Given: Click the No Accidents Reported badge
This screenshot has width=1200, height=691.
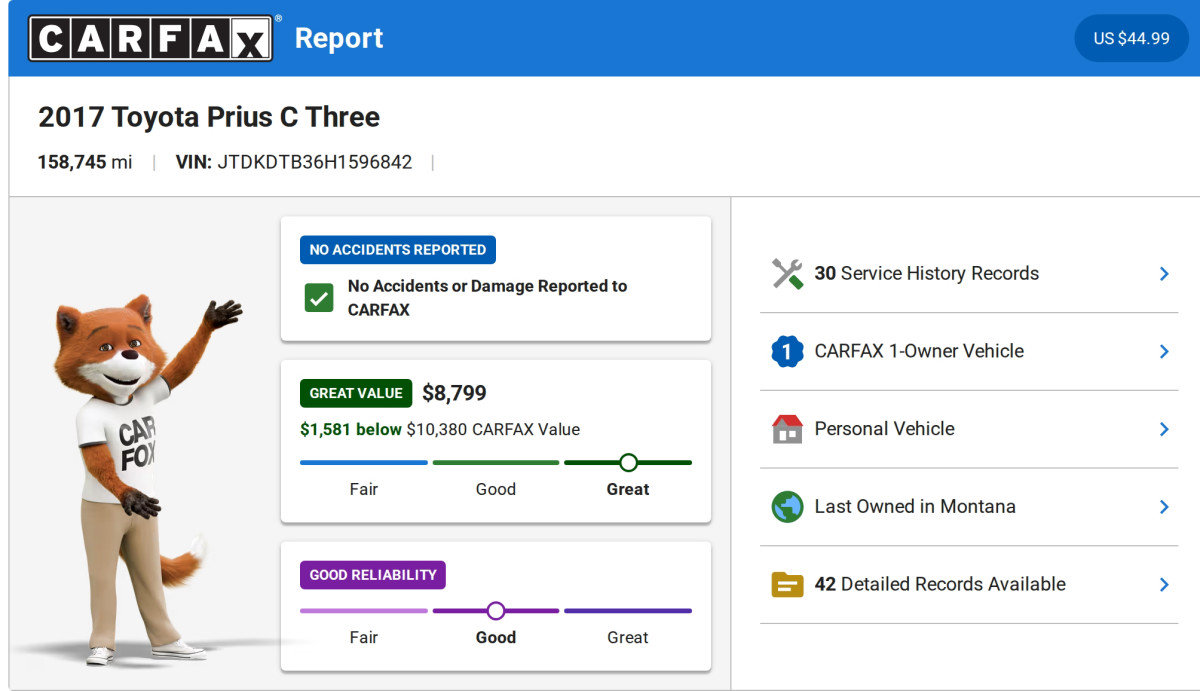Looking at the screenshot, I should point(398,250).
